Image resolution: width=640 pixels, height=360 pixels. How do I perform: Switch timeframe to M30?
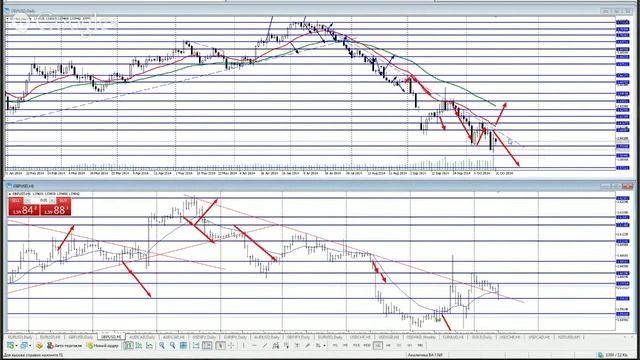point(367,345)
